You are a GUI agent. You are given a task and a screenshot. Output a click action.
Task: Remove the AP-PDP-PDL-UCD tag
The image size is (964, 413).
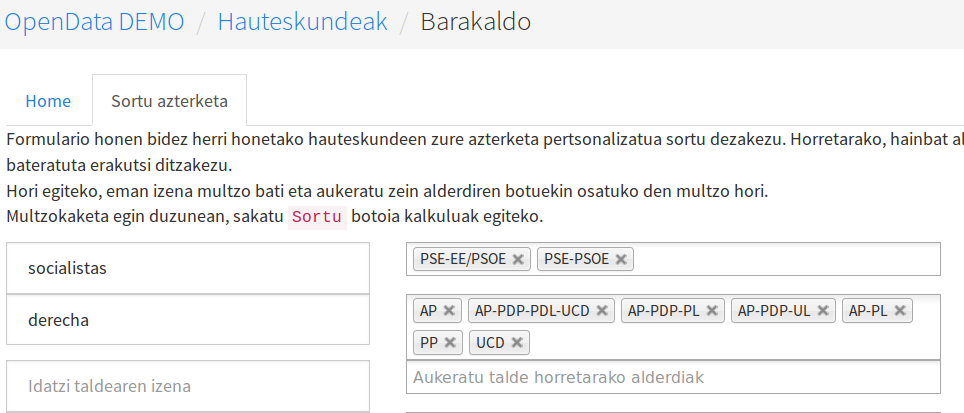(x=602, y=311)
